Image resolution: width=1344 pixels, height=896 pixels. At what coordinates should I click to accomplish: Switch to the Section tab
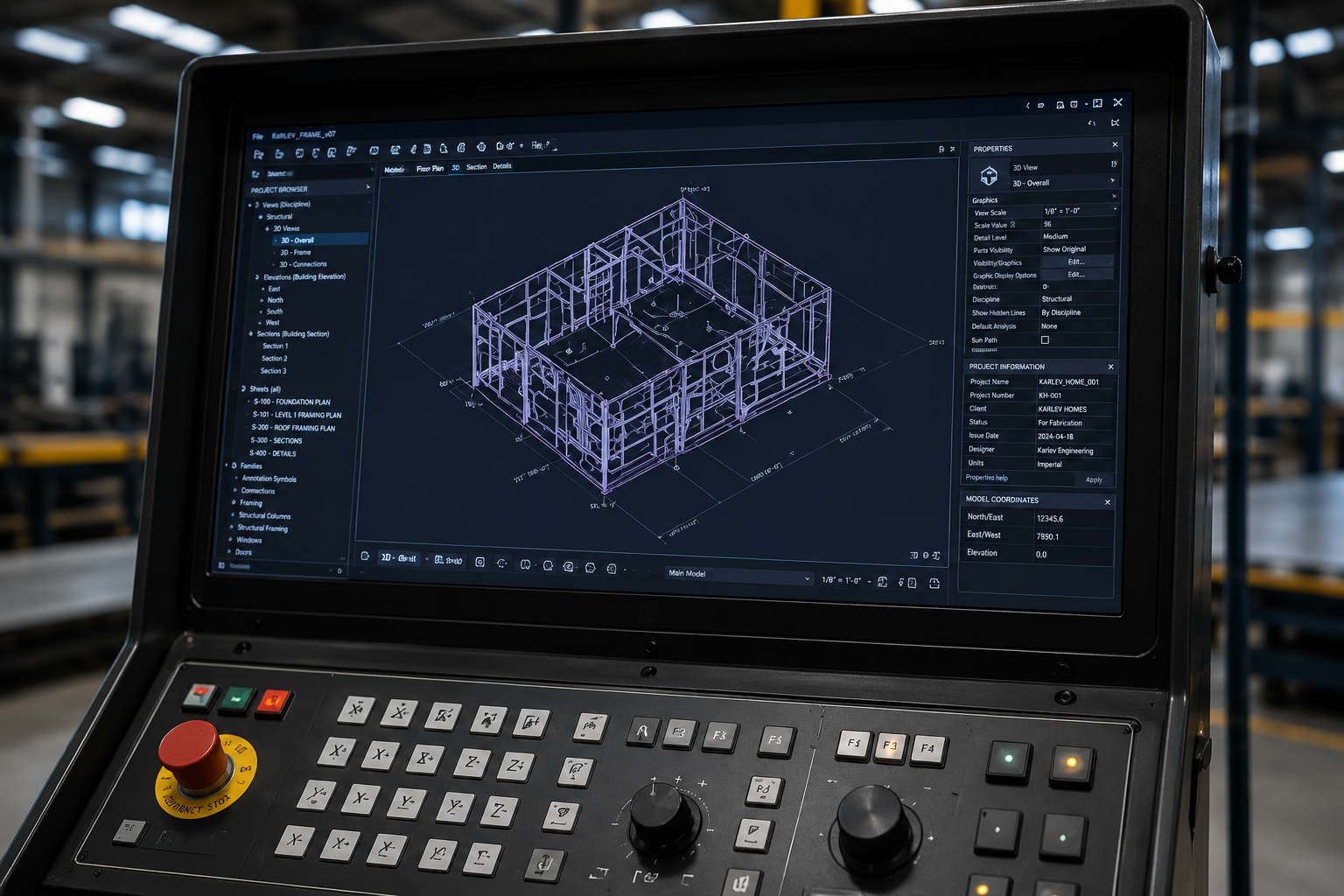point(477,166)
